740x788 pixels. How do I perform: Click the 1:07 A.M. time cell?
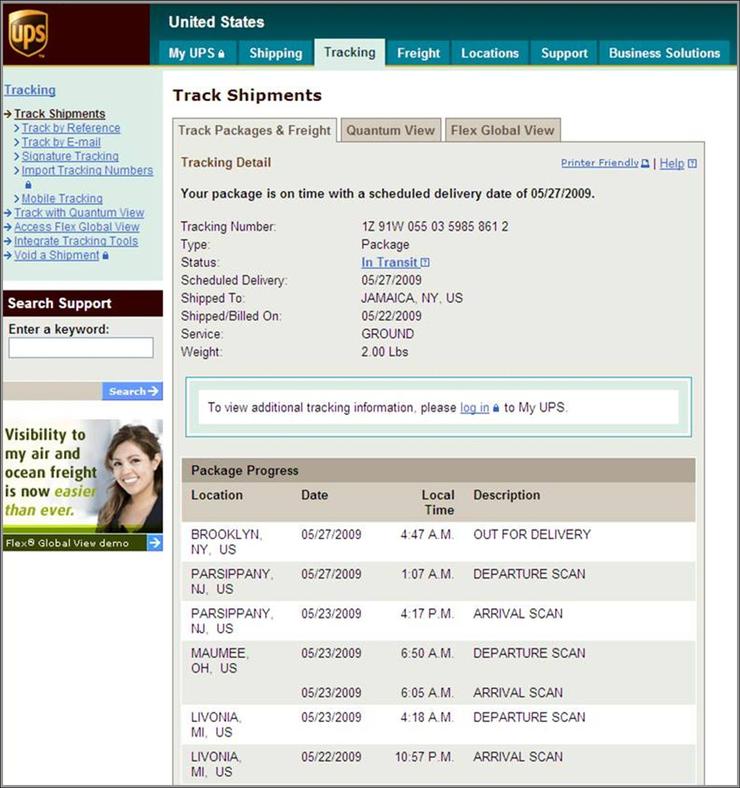[x=427, y=574]
